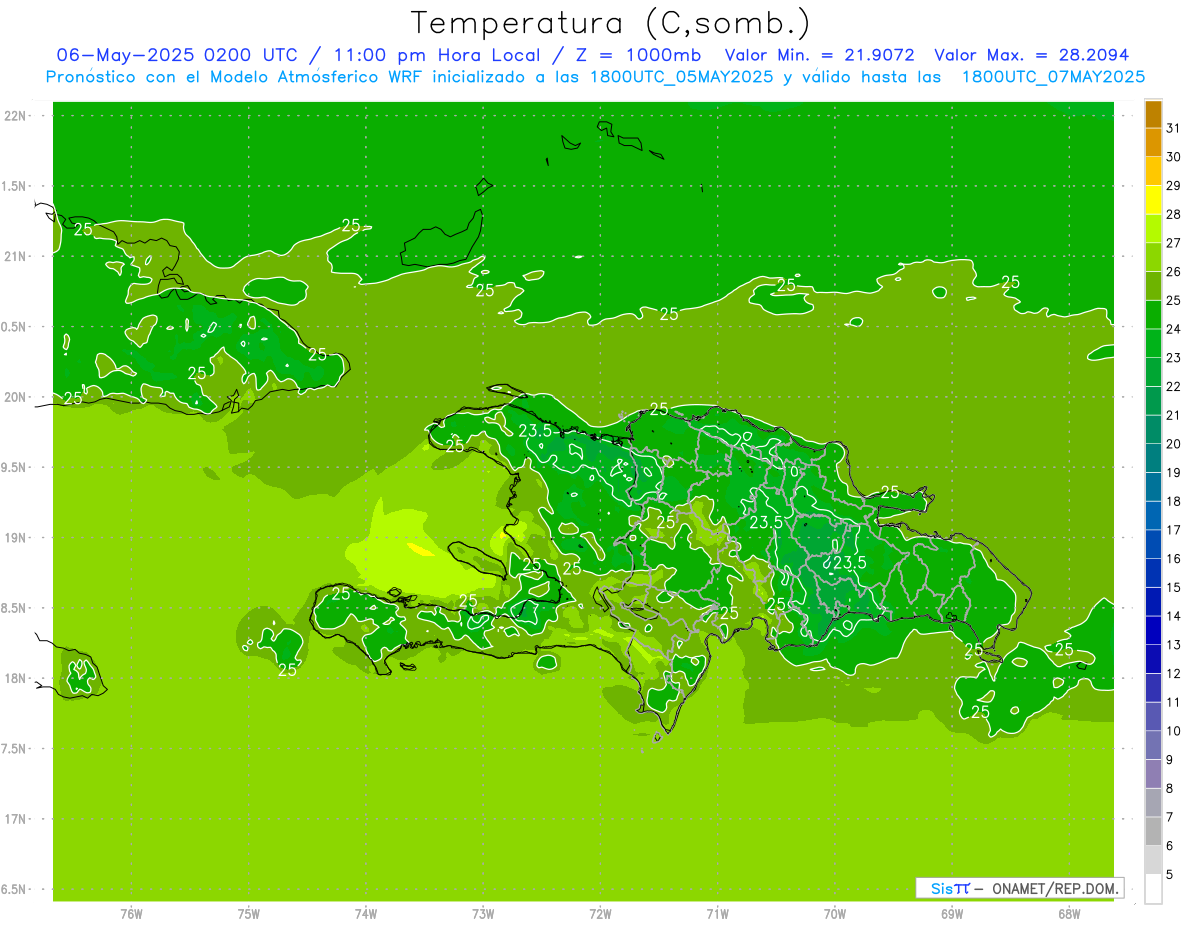Viewport: 1200px width, 927px height.
Task: Click the small bright yellow hotspot west of Haiti
Action: pyautogui.click(x=421, y=549)
